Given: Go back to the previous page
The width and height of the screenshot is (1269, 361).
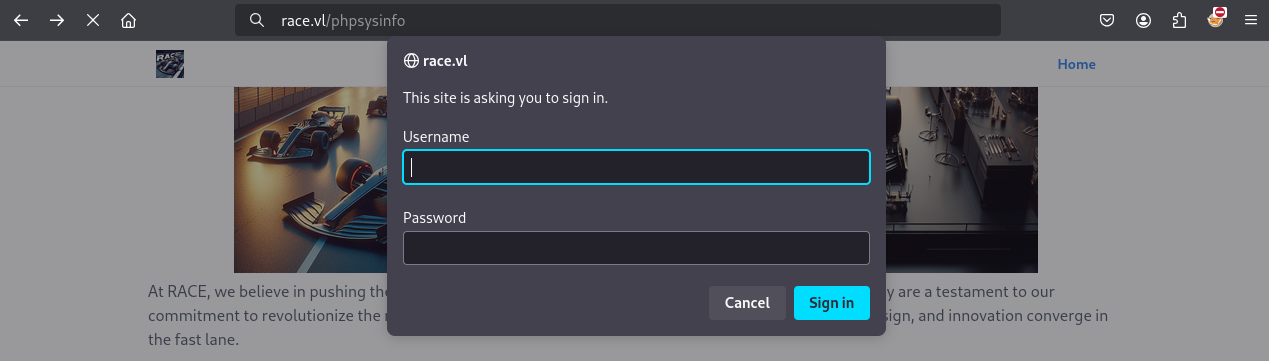Looking at the screenshot, I should coord(21,20).
